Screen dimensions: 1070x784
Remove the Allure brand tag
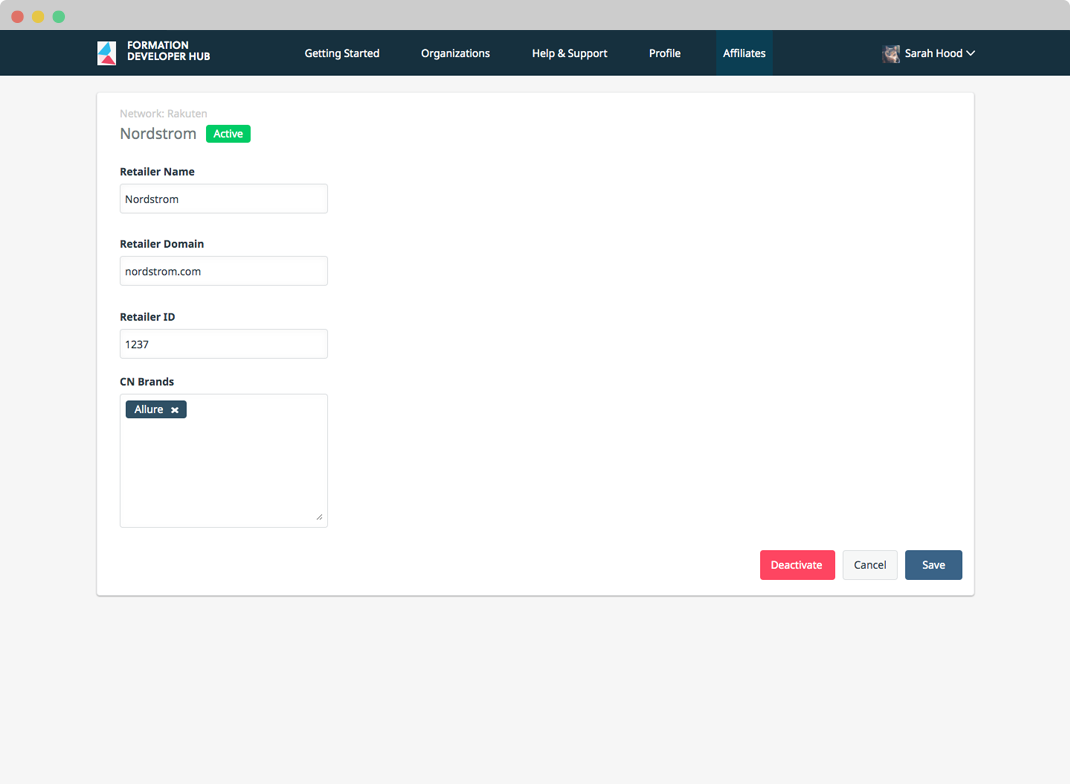coord(175,410)
